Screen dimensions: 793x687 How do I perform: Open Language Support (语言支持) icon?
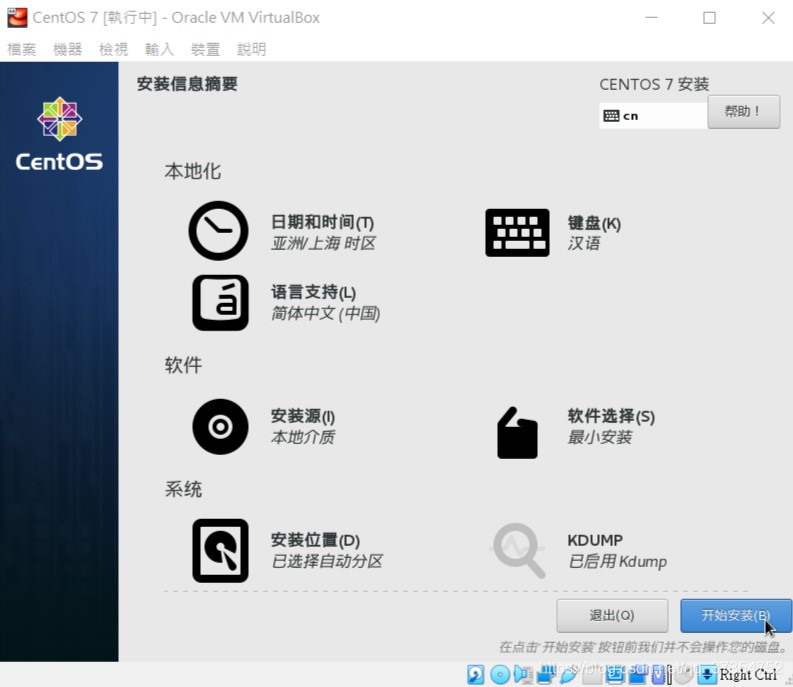pyautogui.click(x=221, y=303)
